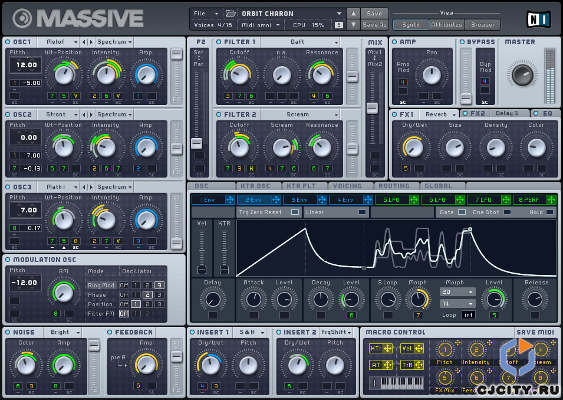Grab the 8PERF modulation drag handle

coord(551,200)
